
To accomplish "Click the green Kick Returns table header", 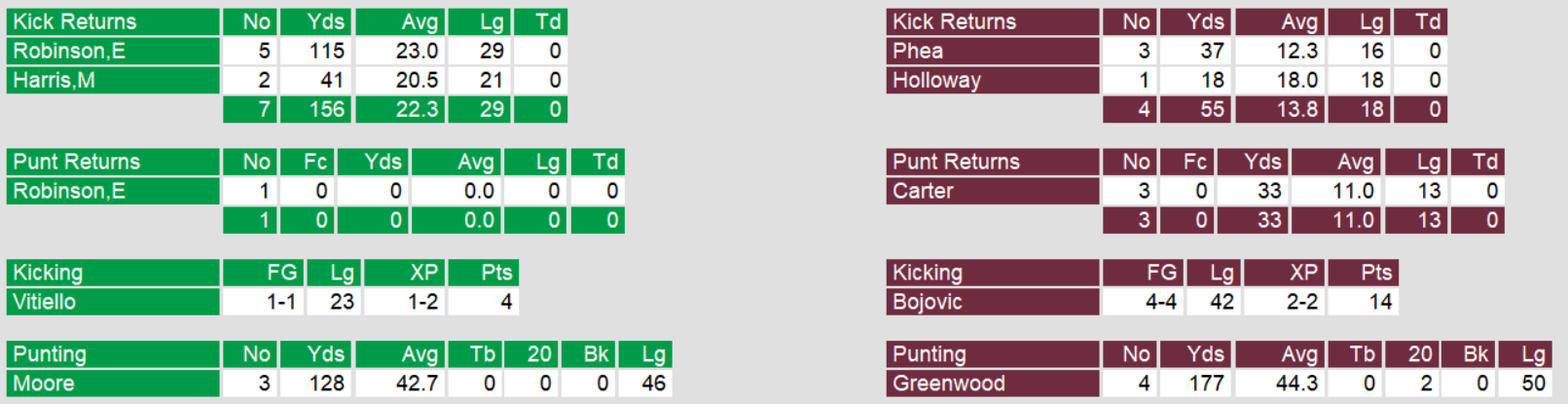I will tap(75, 21).
